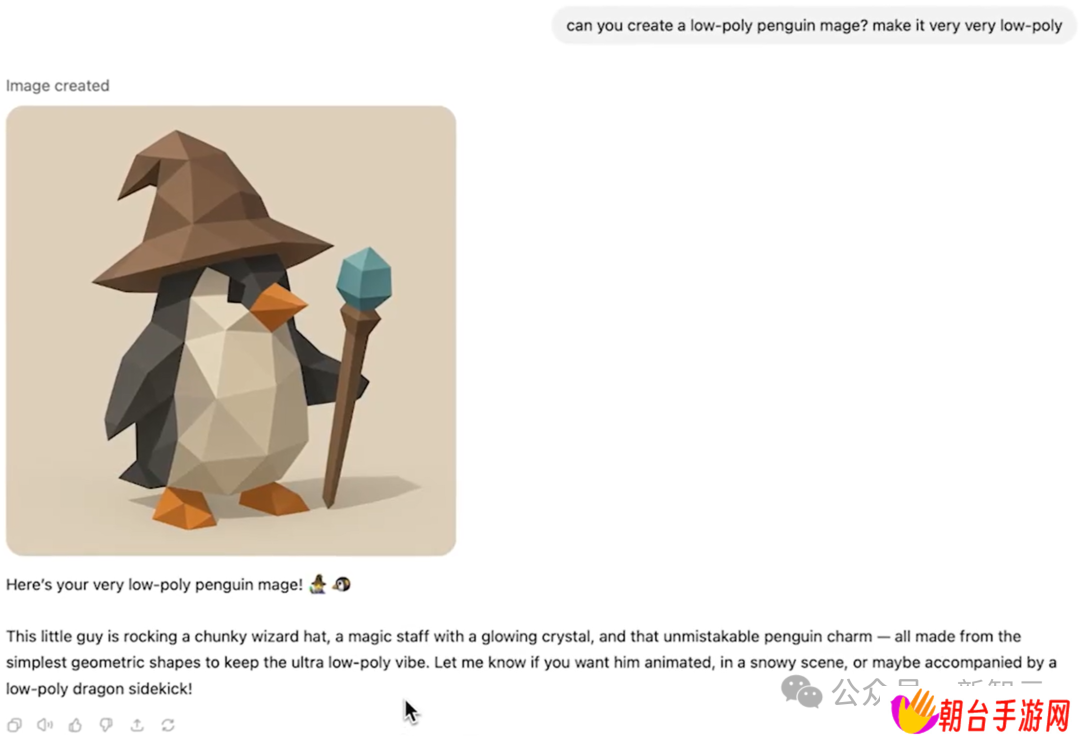Regenerate the response with the circular arrows icon

click(x=168, y=724)
